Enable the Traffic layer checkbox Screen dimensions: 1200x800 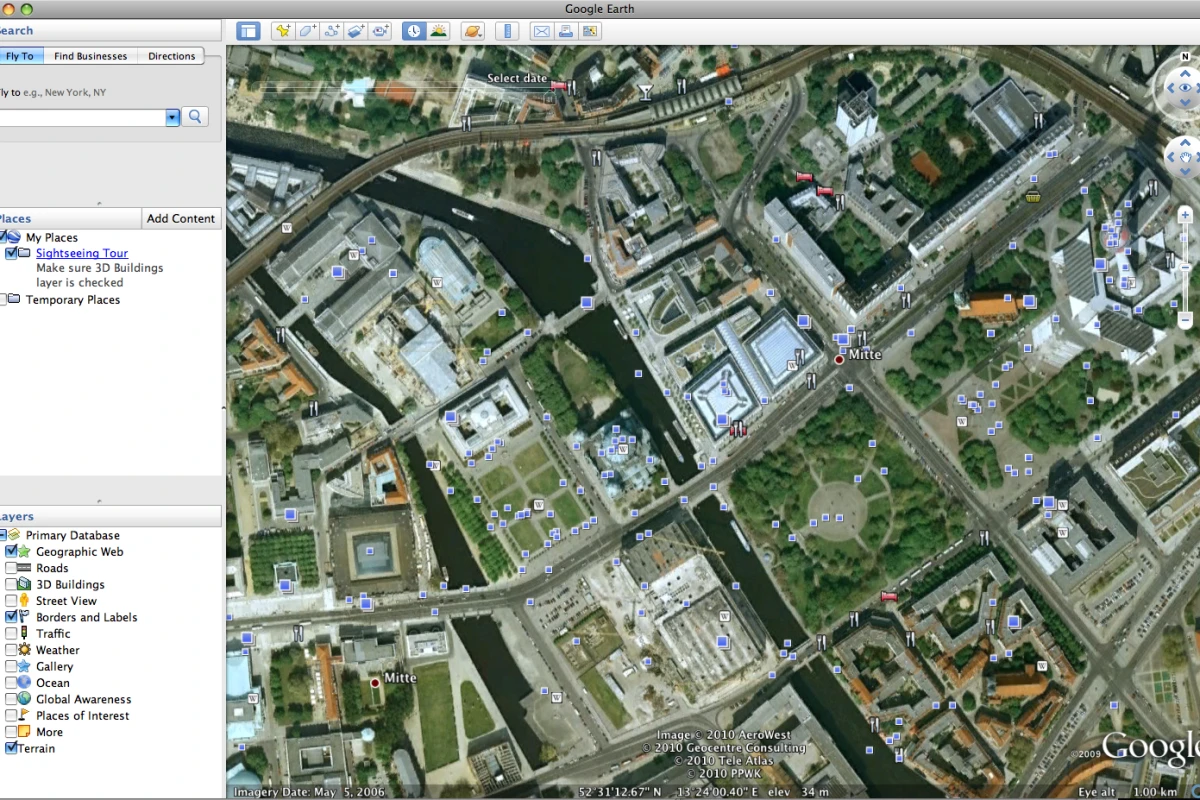point(12,633)
